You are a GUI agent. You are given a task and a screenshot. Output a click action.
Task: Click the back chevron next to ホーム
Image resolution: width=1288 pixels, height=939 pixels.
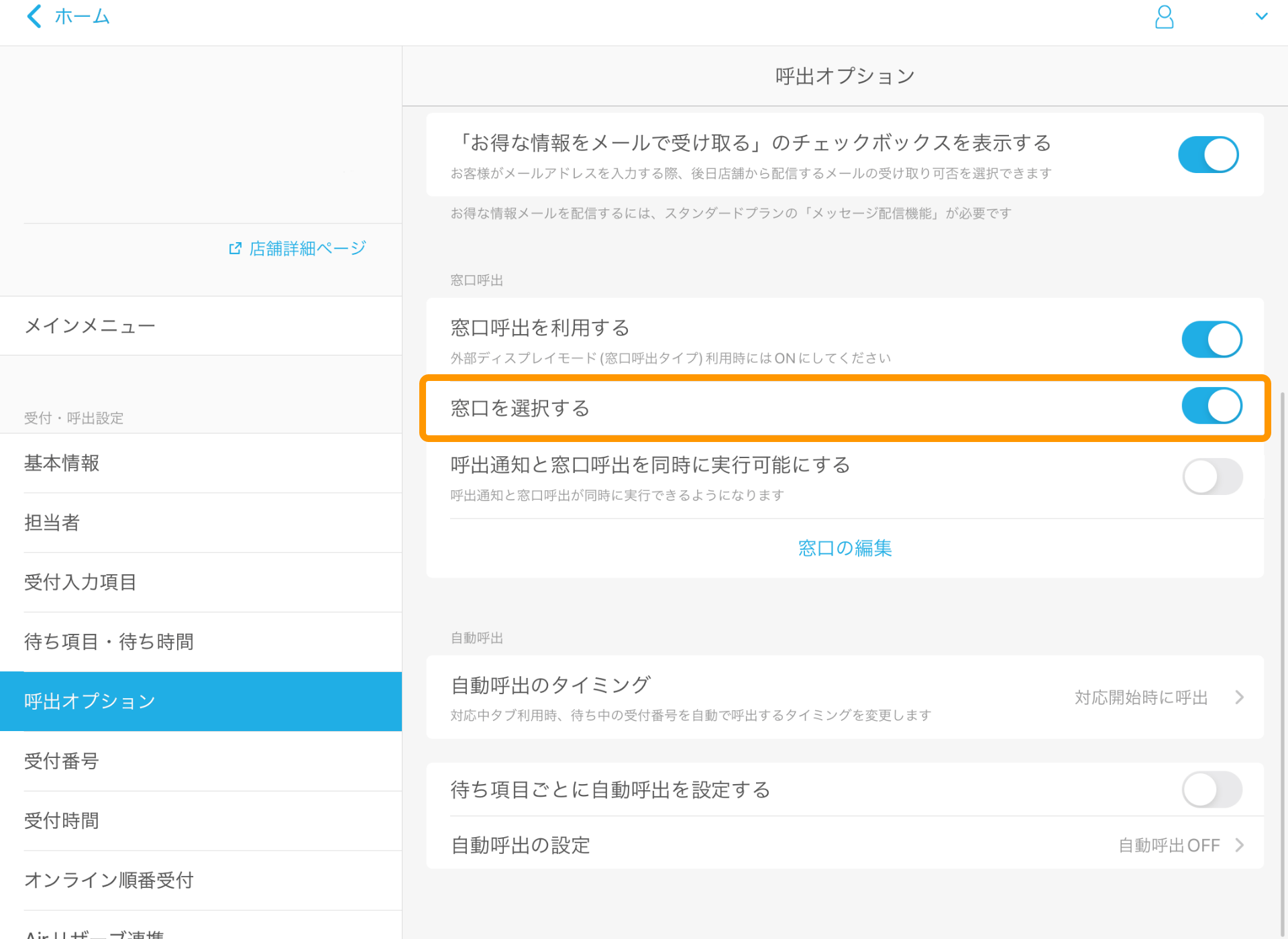[x=34, y=16]
